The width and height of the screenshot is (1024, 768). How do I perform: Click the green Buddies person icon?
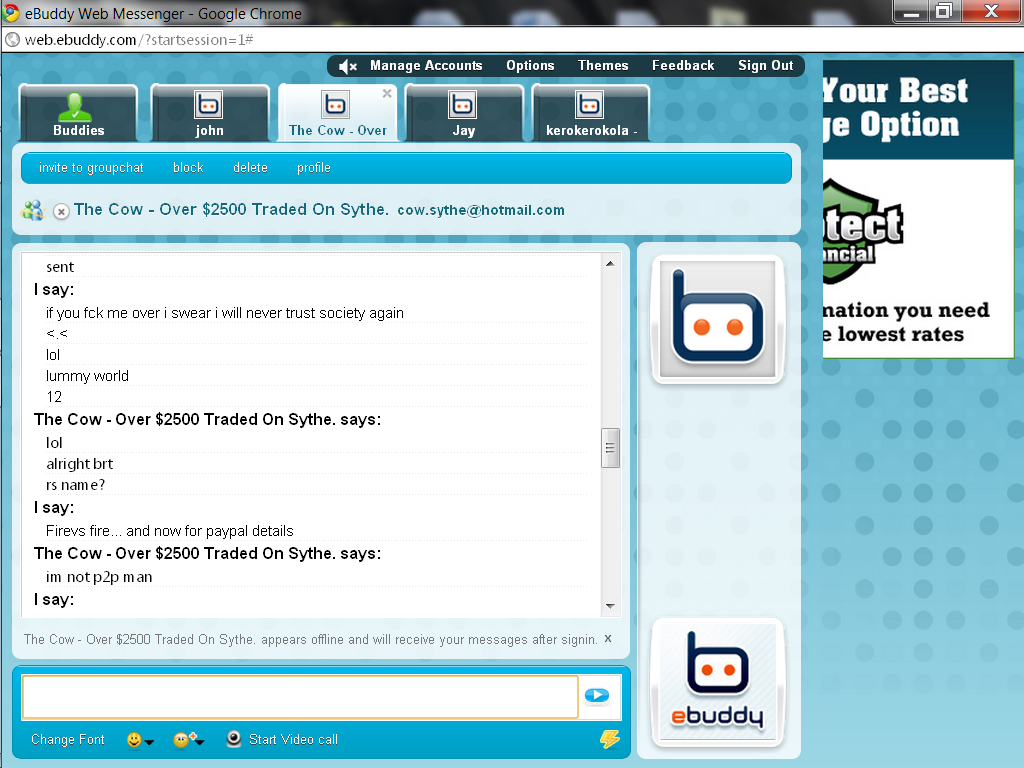(74, 106)
